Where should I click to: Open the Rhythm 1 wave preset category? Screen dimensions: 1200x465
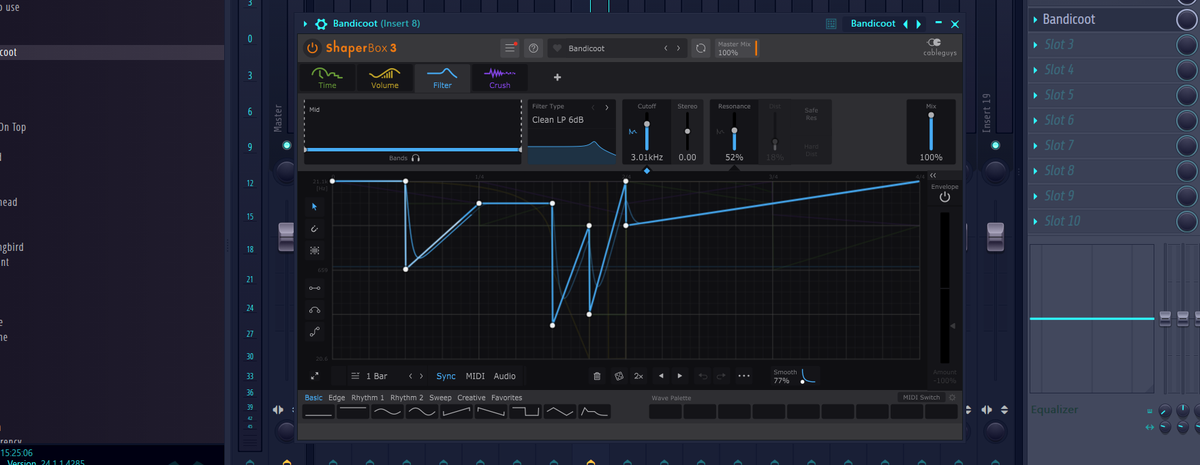pyautogui.click(x=368, y=397)
